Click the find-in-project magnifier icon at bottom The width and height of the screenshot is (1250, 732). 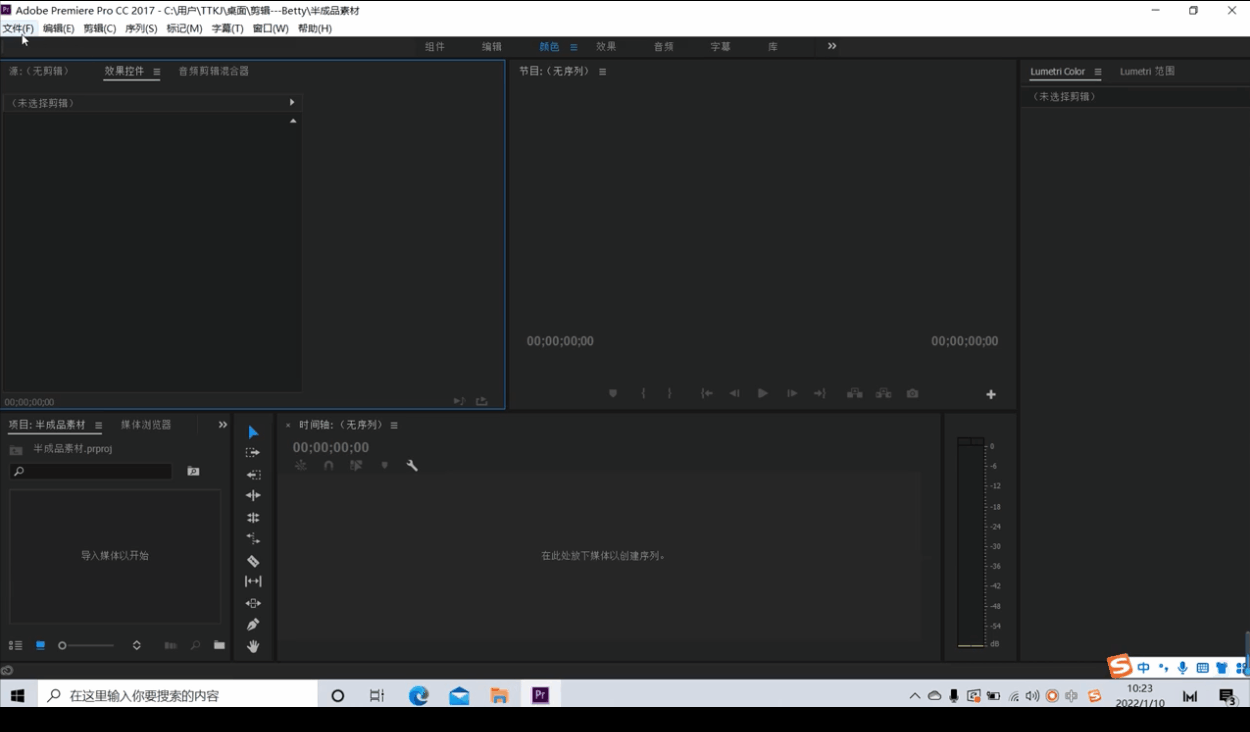coord(195,646)
